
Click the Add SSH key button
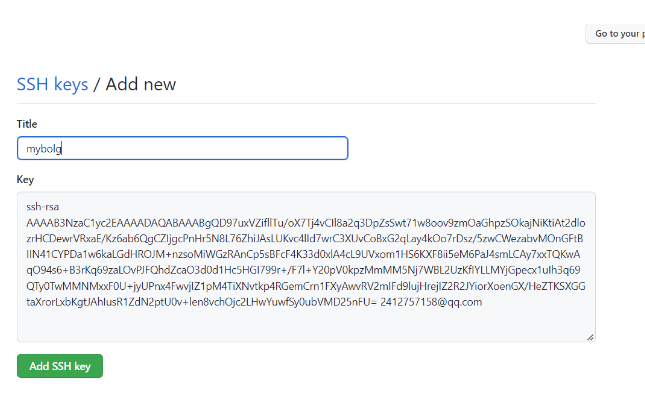coord(60,366)
